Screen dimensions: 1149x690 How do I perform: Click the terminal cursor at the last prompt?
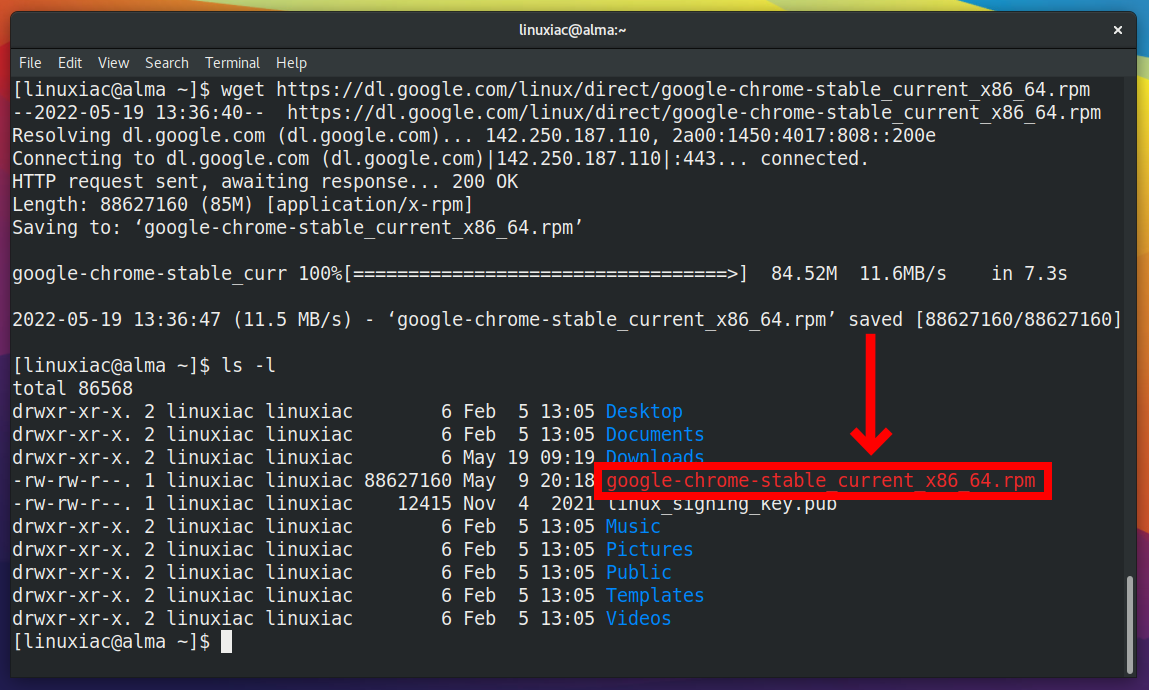point(226,642)
